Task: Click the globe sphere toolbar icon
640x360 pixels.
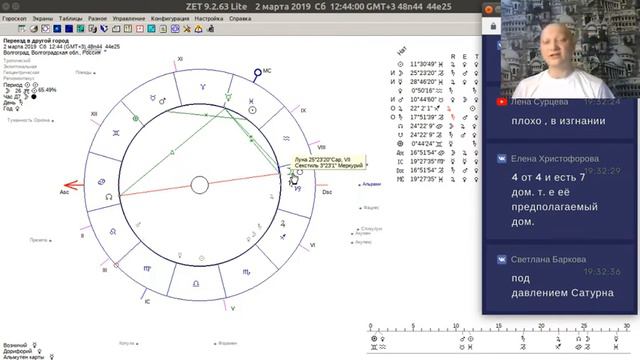Action: tap(33, 29)
